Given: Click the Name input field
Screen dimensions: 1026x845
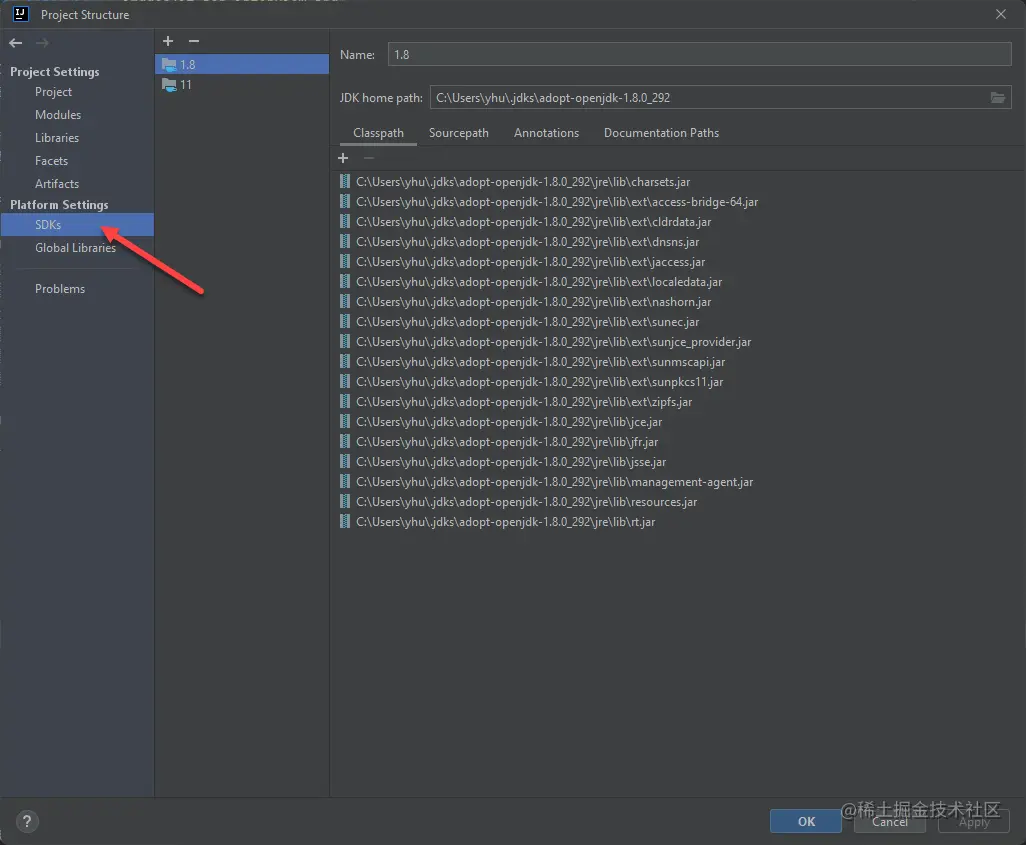Looking at the screenshot, I should (x=699, y=54).
